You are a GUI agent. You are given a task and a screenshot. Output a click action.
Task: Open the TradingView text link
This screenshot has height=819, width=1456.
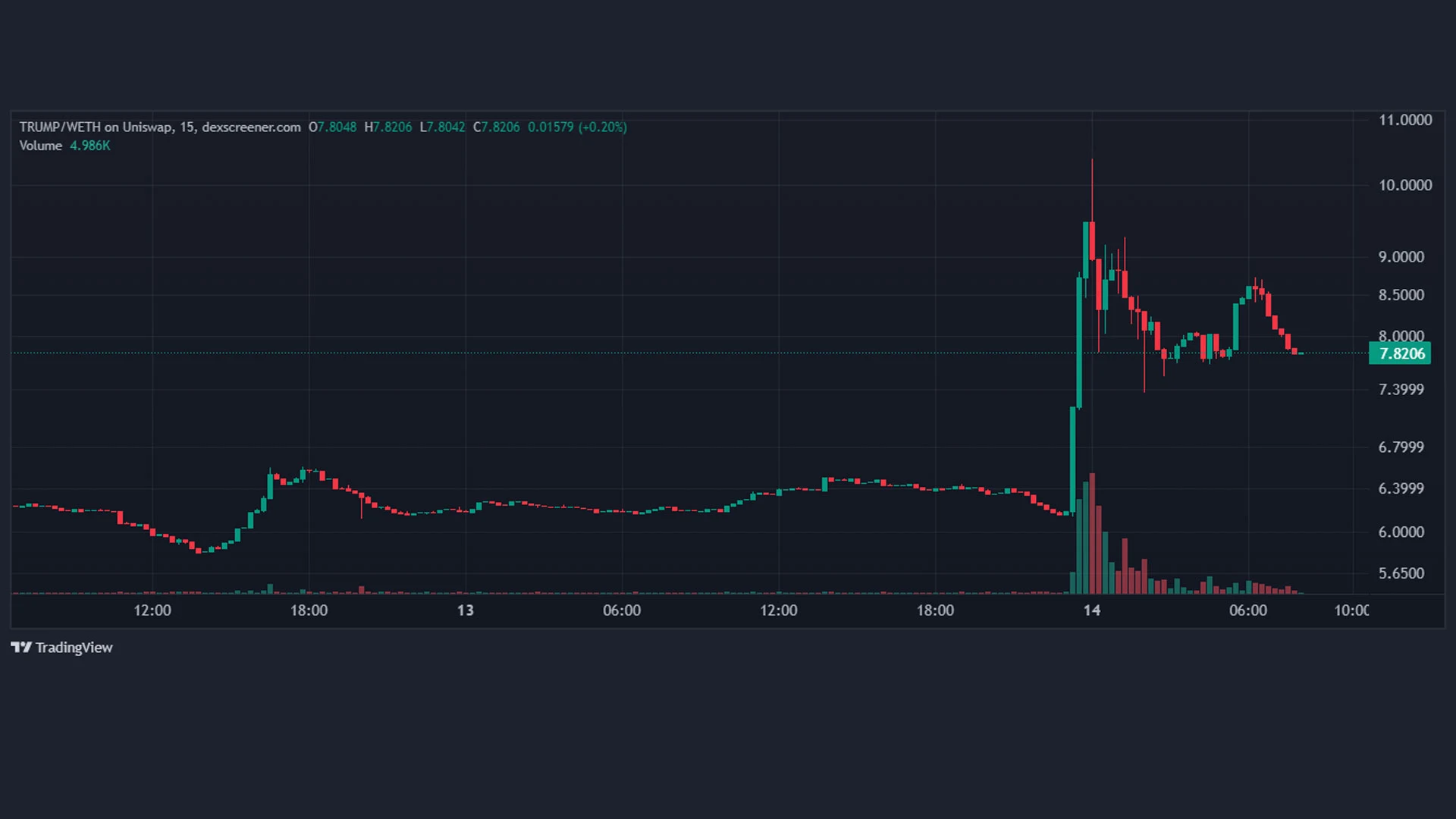(x=74, y=647)
